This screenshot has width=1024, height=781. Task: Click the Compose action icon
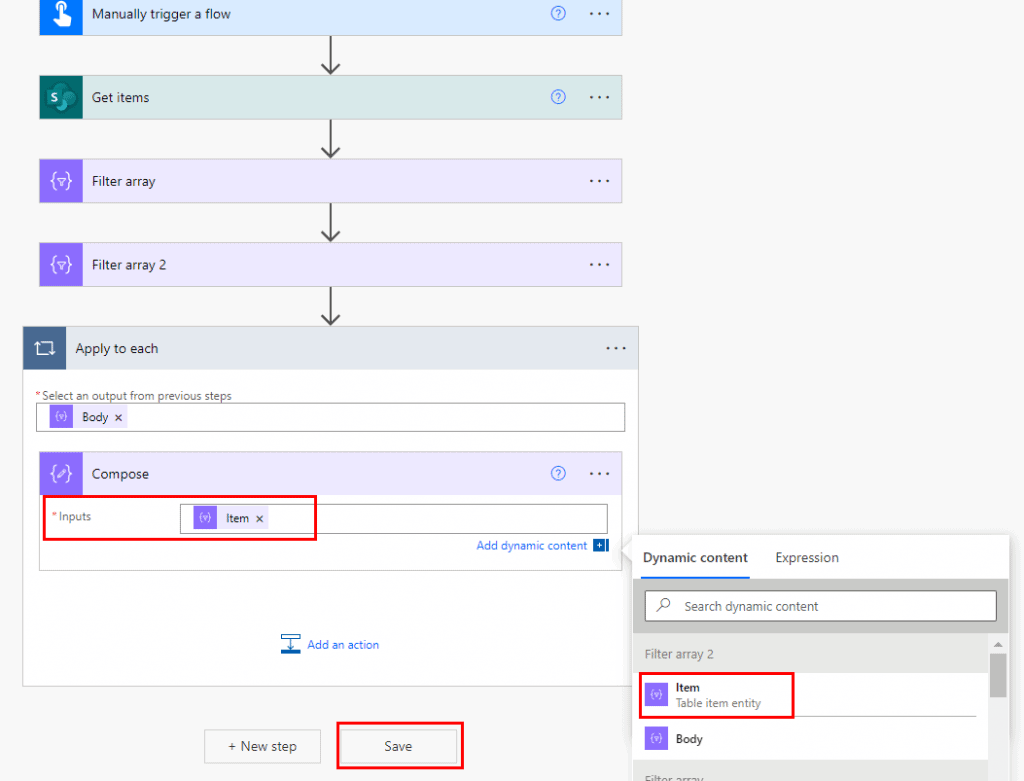click(x=61, y=473)
